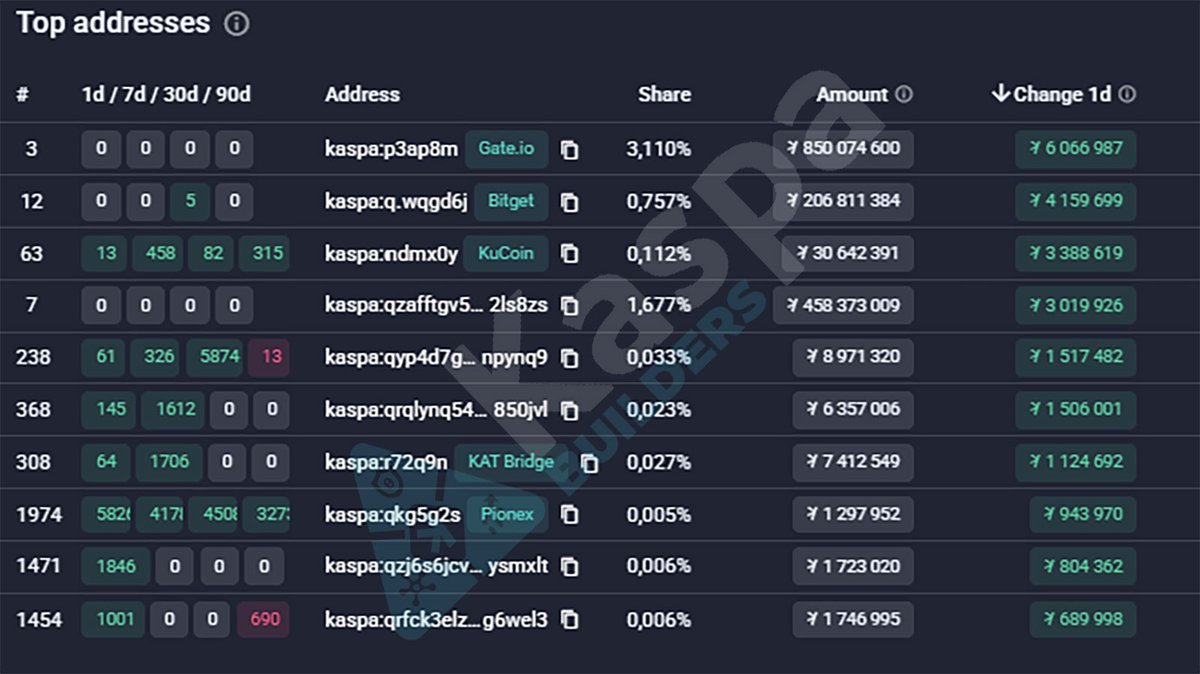Click the 3,110% share value
The width and height of the screenshot is (1200, 674).
(x=658, y=149)
